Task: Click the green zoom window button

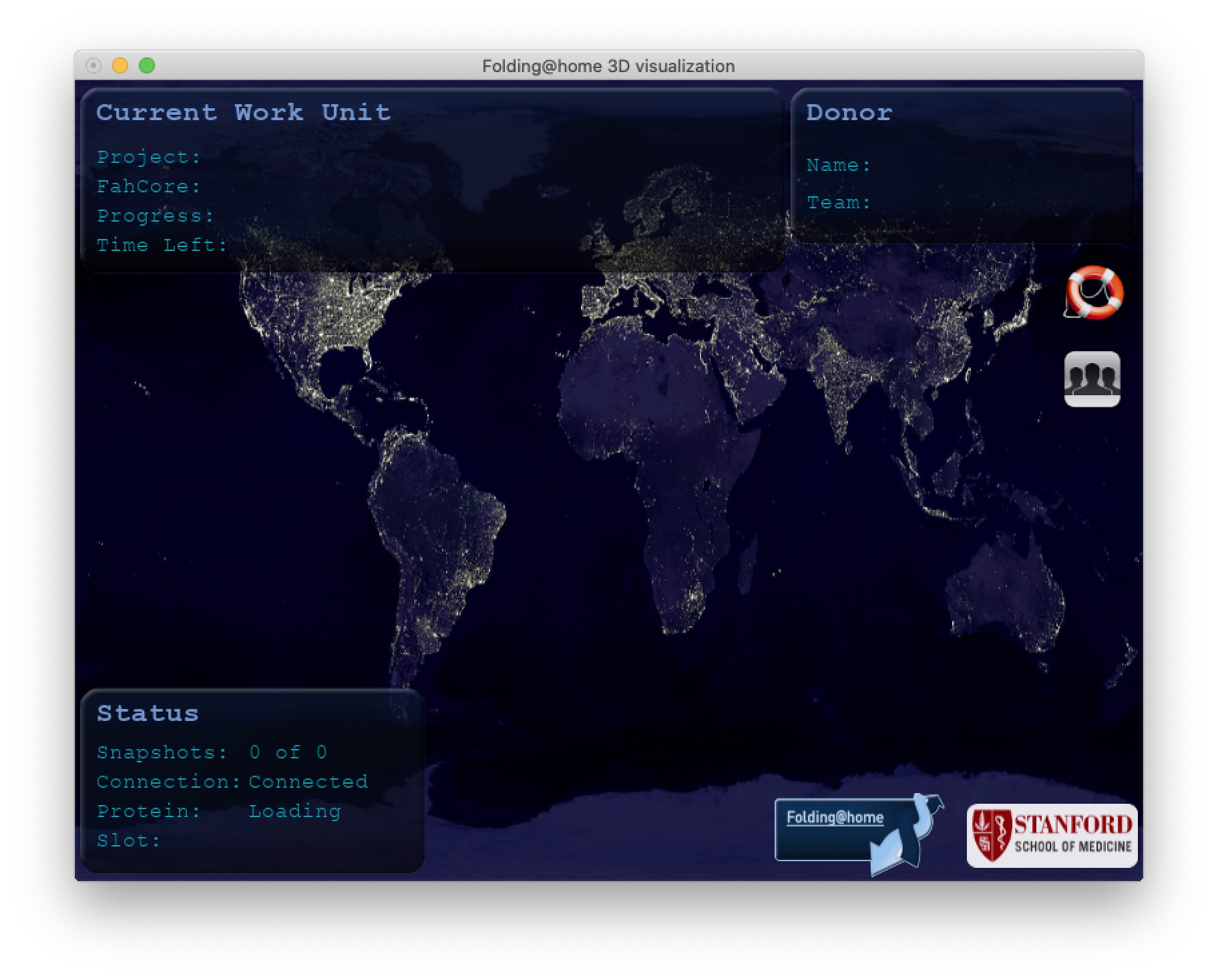Action: point(147,65)
